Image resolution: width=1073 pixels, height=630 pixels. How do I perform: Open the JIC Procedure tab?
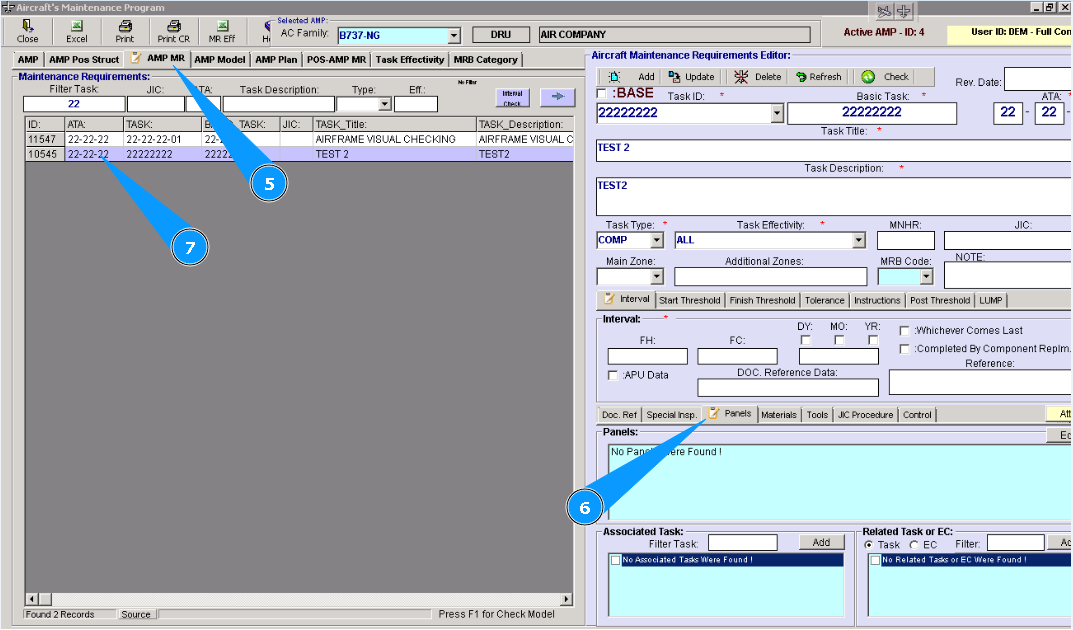(x=866, y=415)
